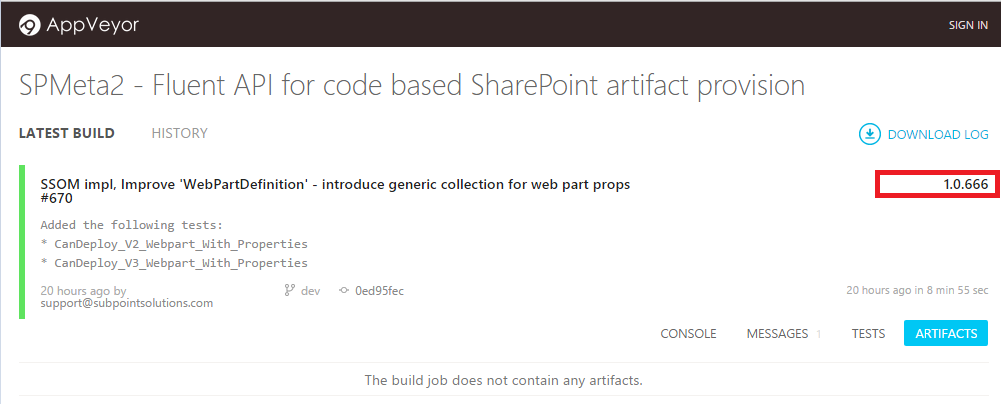Switch to the LATEST BUILD tab
Image resolution: width=1001 pixels, height=404 pixels.
[x=67, y=133]
